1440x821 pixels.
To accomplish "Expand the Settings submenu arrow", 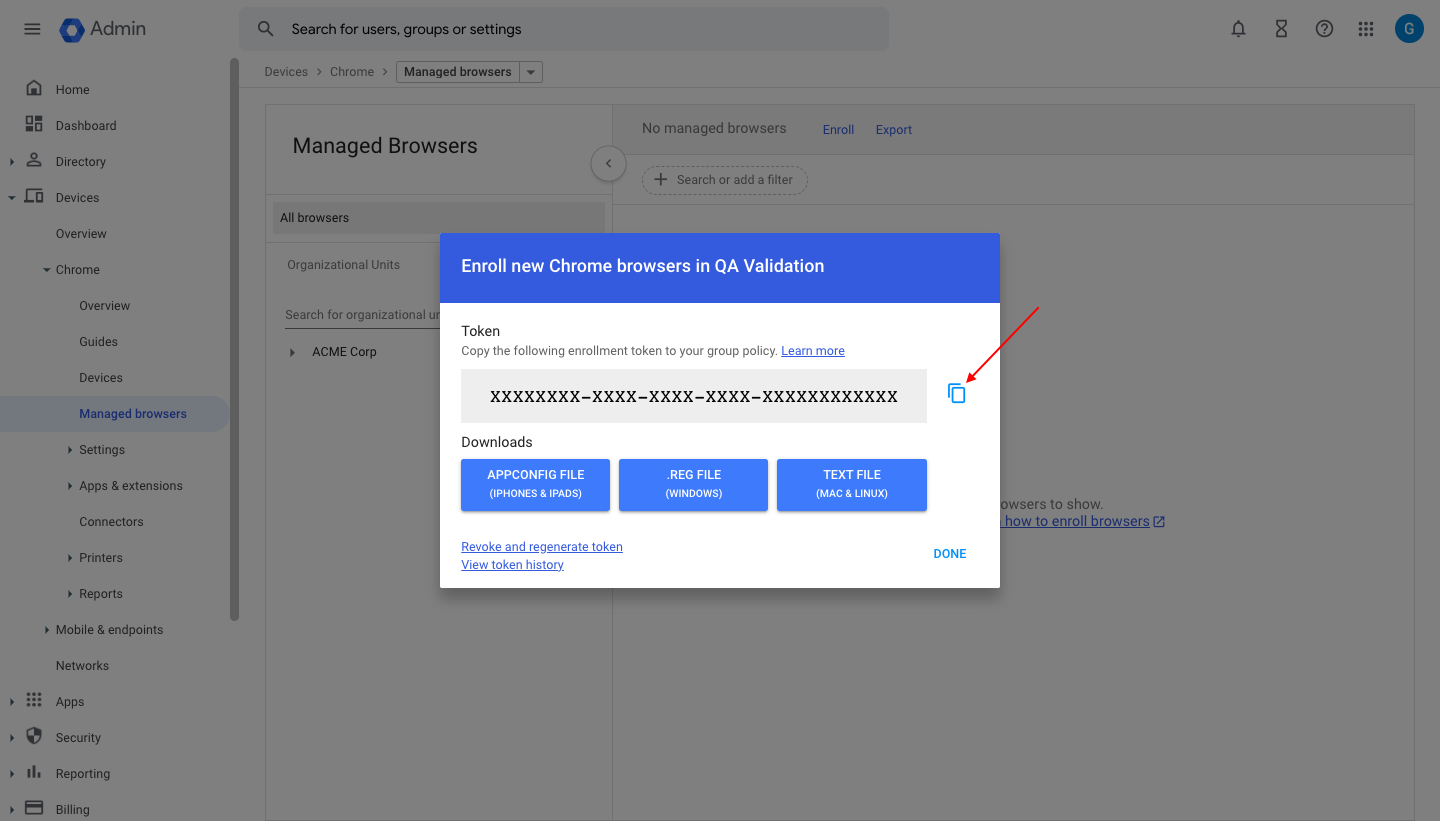I will (x=70, y=450).
